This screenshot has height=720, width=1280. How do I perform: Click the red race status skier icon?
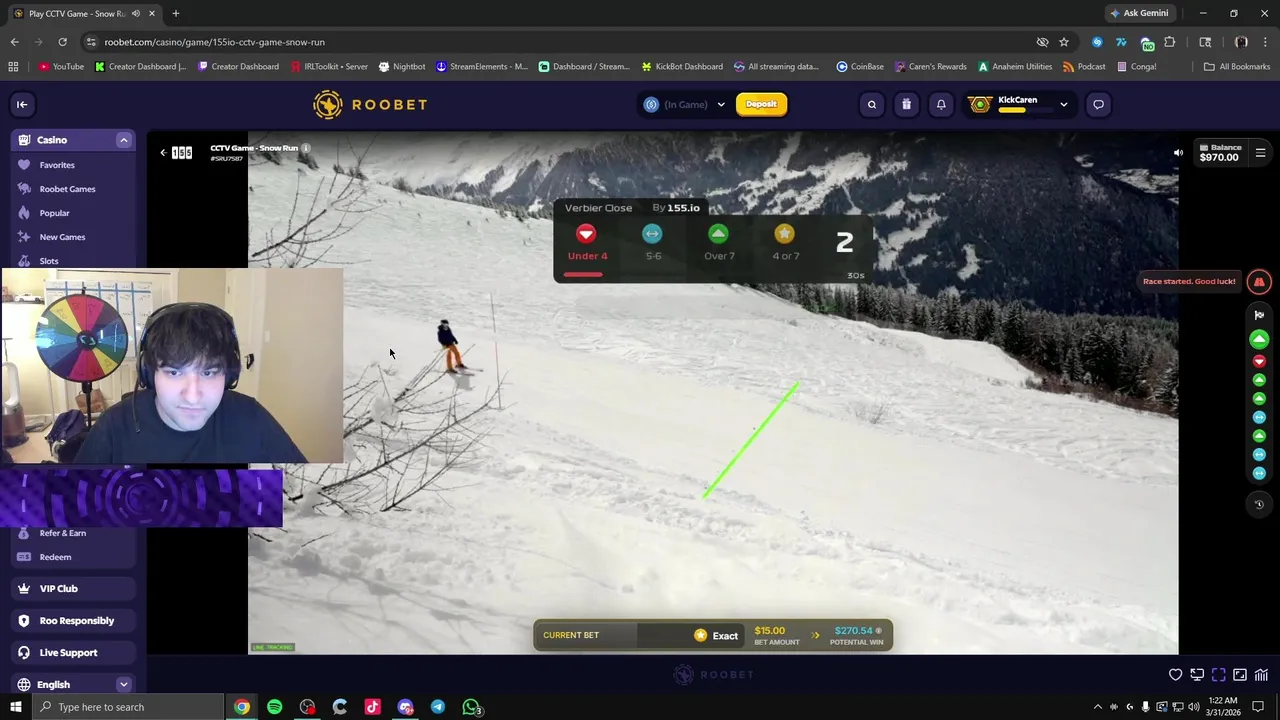click(x=1259, y=281)
